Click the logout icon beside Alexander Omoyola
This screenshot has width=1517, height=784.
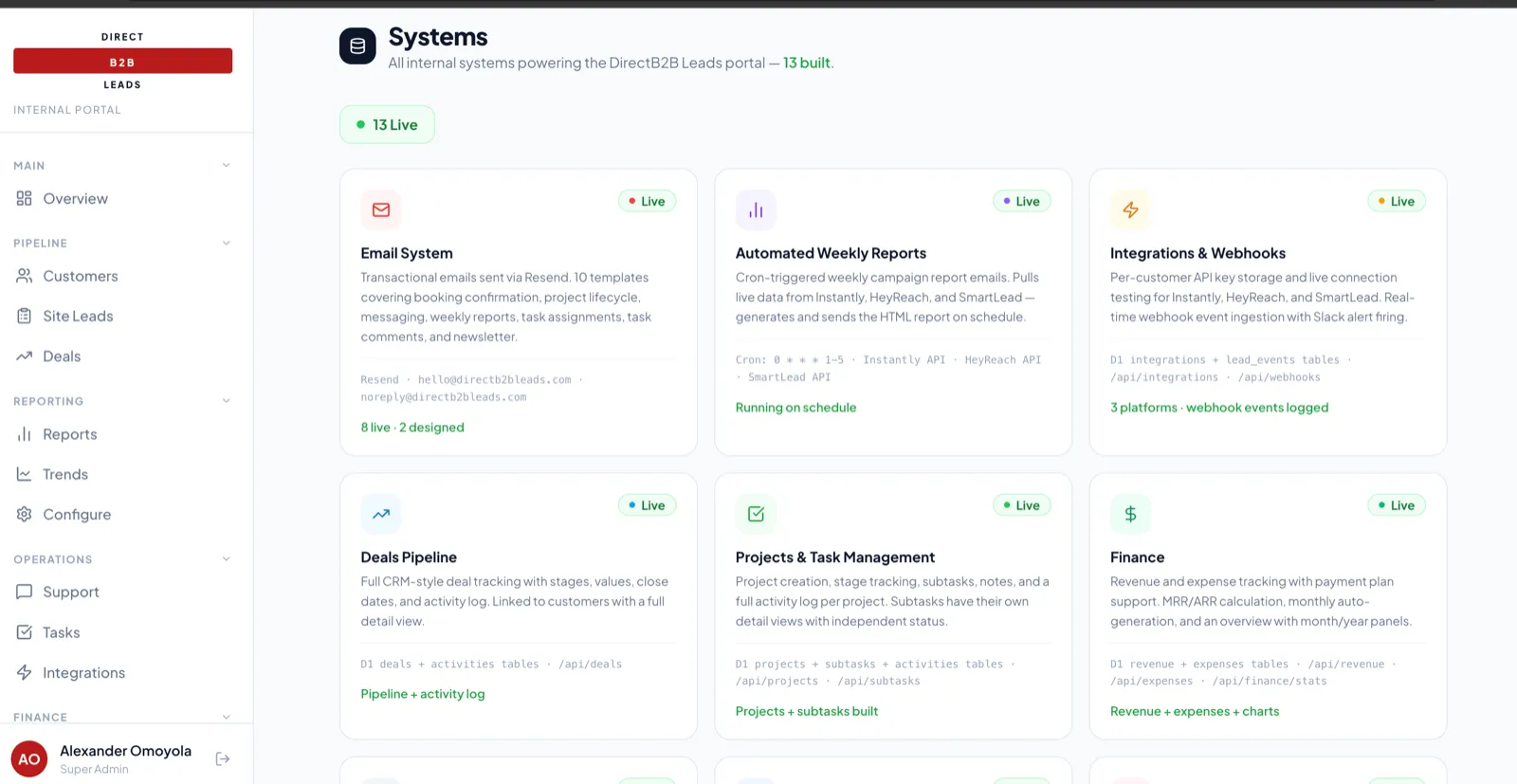click(223, 758)
